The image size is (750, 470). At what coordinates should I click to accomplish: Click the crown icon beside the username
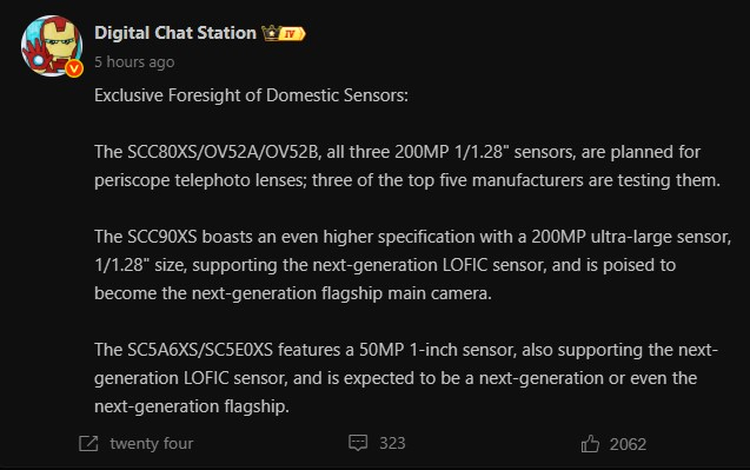(269, 33)
